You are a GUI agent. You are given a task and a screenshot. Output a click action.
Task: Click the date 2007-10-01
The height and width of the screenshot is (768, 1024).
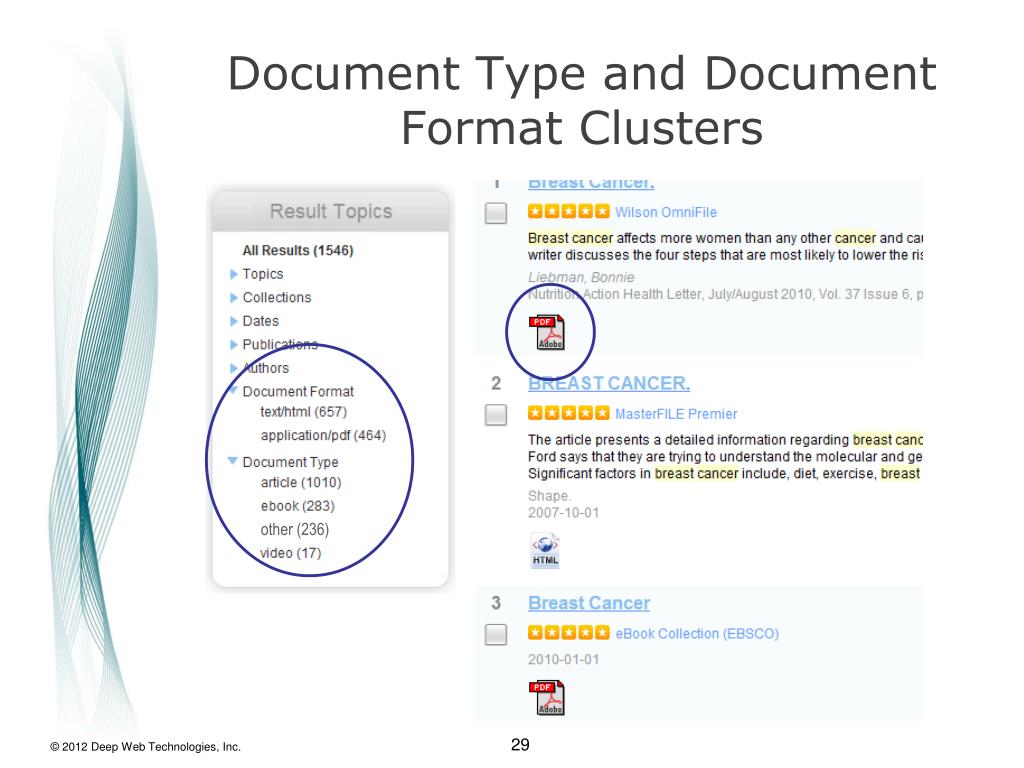coord(564,513)
